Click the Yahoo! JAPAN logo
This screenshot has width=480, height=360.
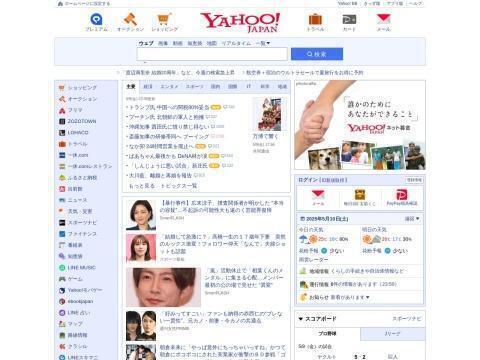pos(240,22)
